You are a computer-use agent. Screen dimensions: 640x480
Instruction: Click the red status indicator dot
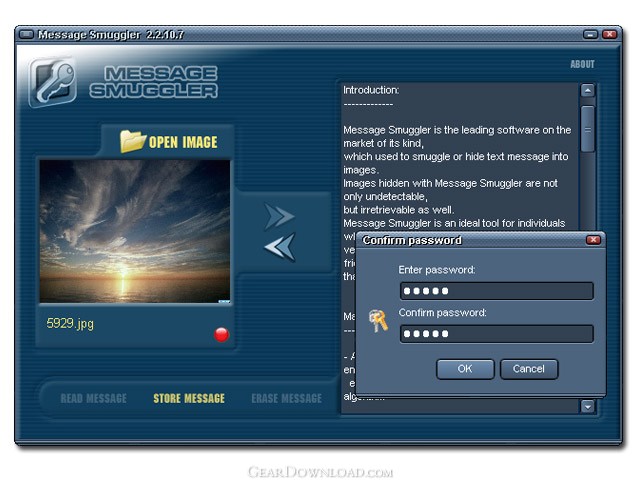222,334
